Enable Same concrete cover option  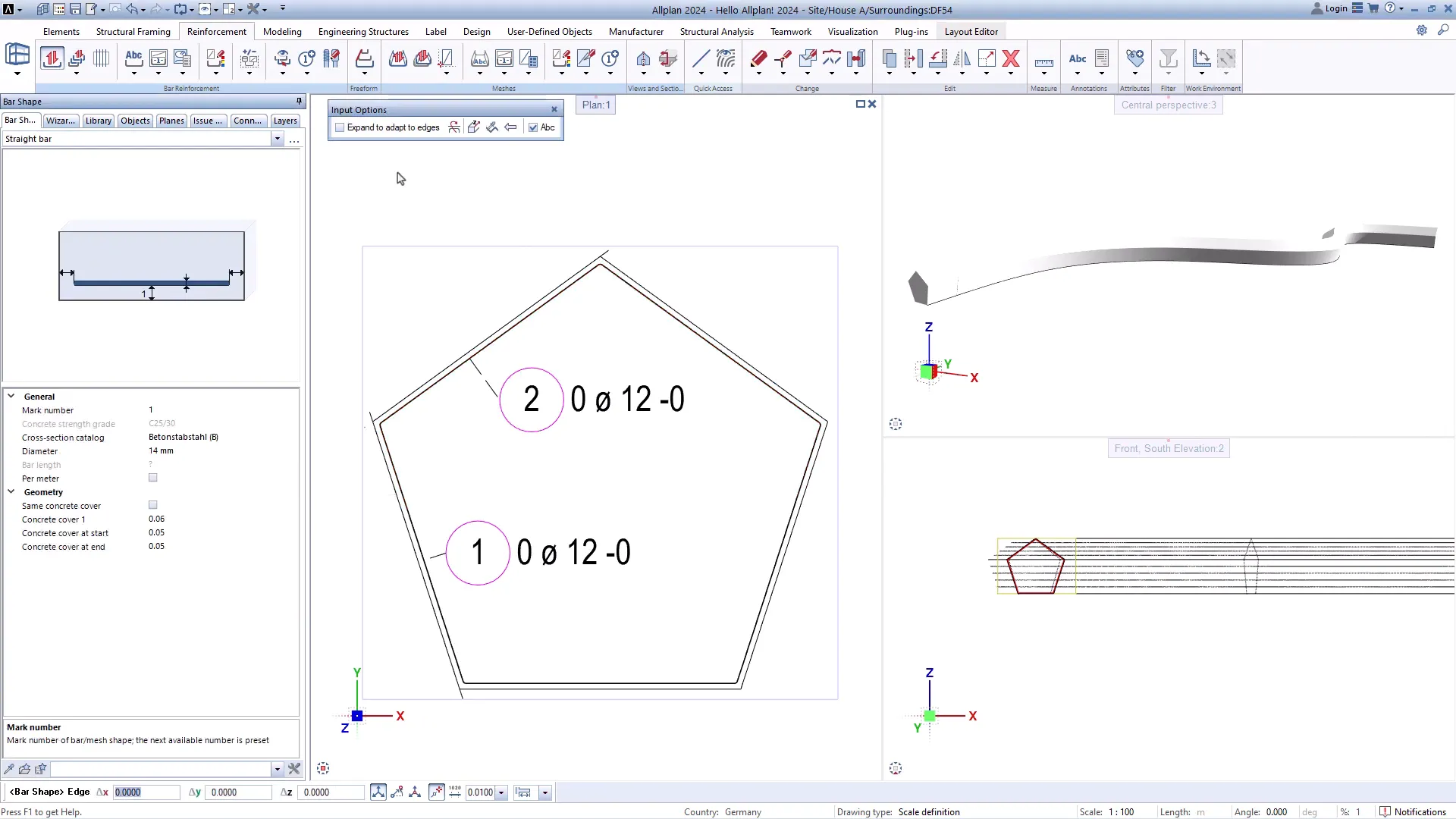pos(152,504)
